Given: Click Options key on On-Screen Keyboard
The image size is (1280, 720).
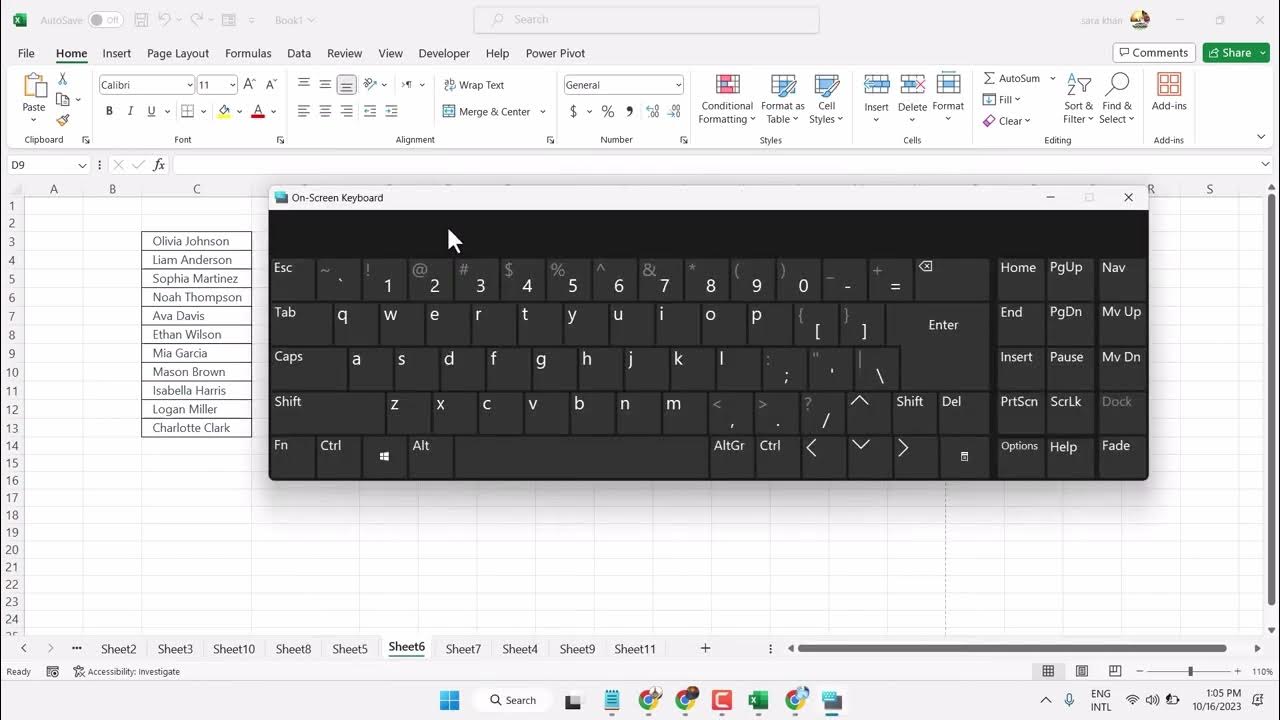Looking at the screenshot, I should coord(1019,457).
